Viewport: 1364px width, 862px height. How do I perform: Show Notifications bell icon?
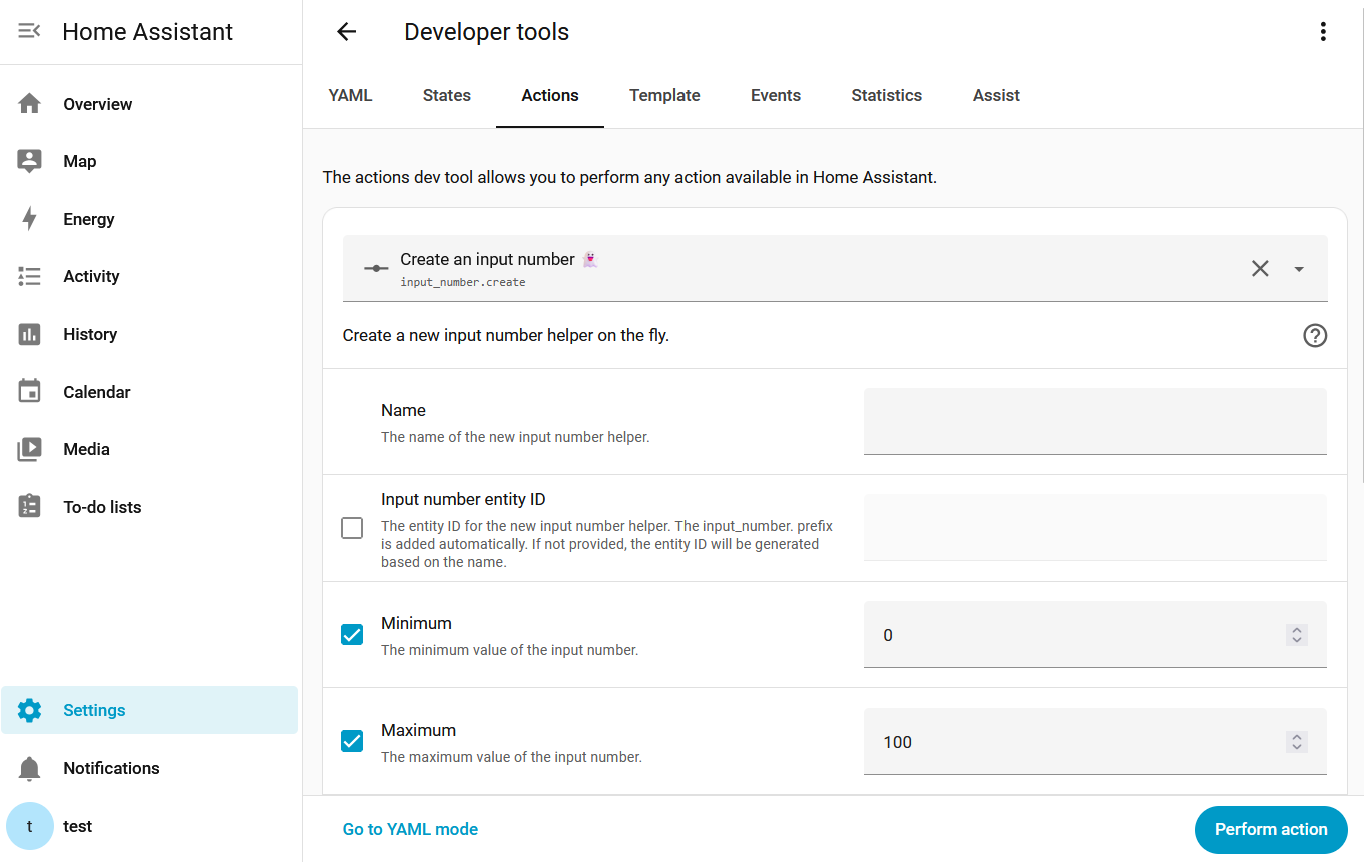[x=29, y=768]
